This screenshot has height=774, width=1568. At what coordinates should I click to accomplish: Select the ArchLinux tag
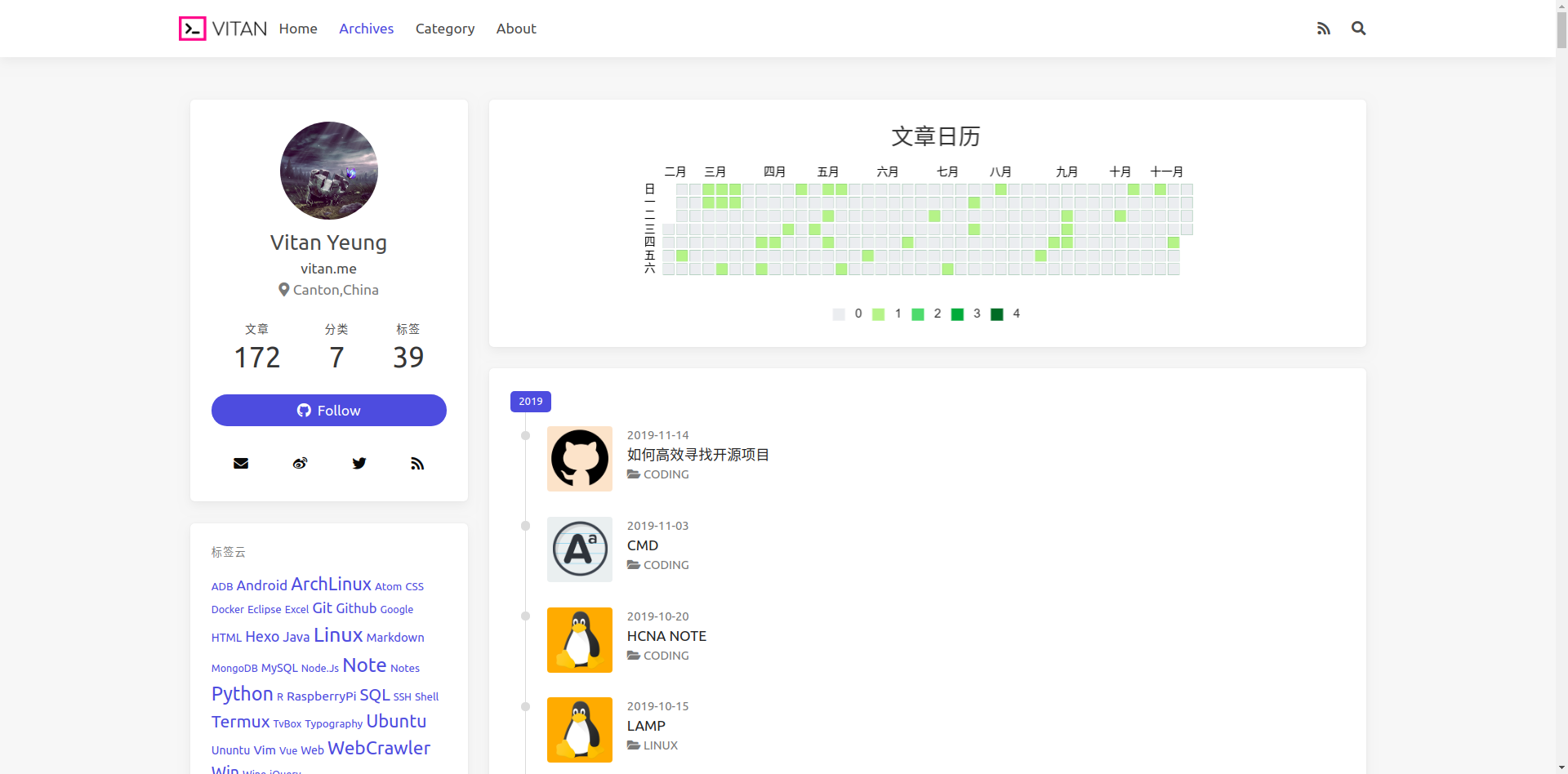pyautogui.click(x=331, y=584)
